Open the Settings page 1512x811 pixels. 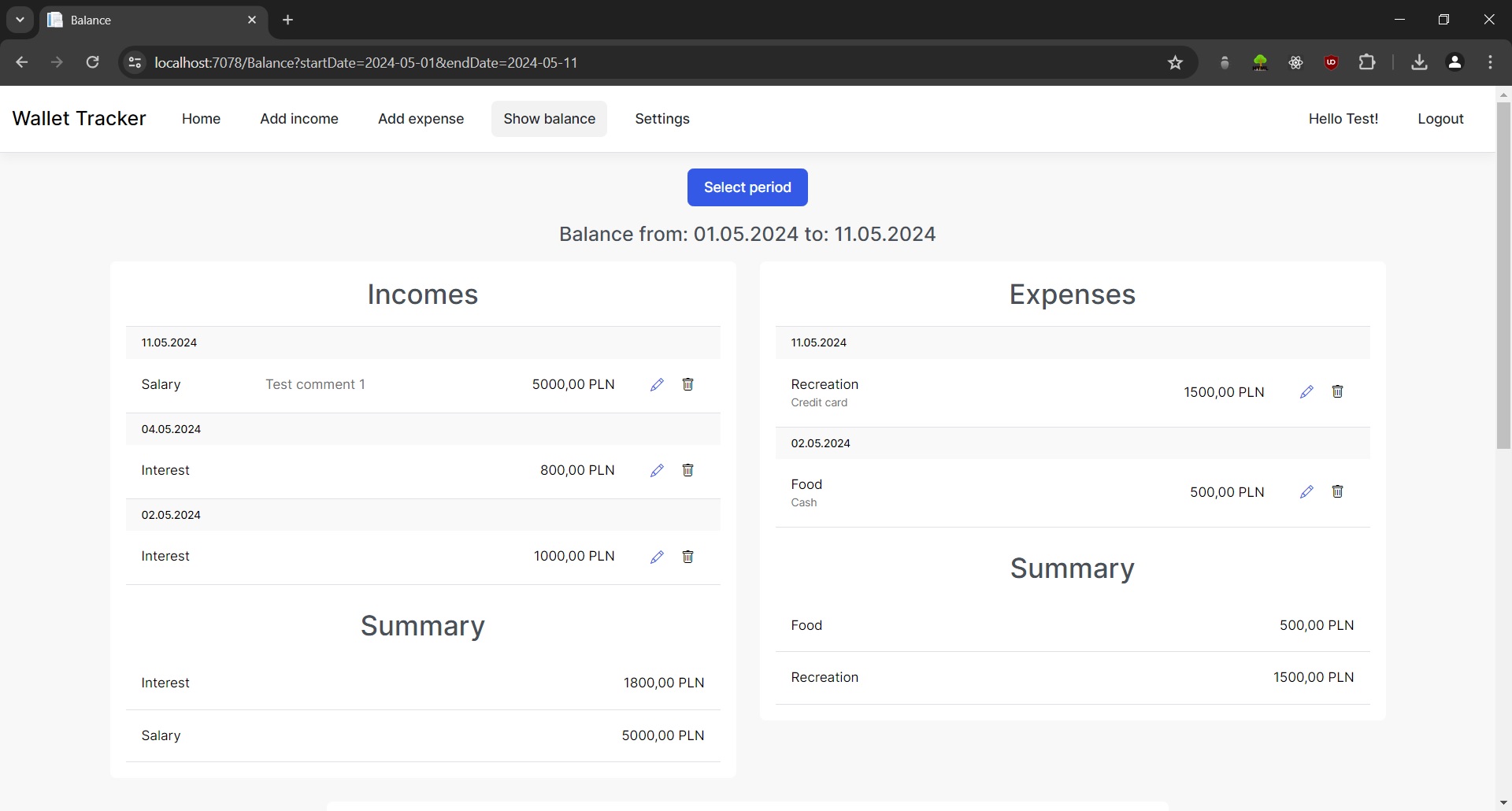(x=661, y=119)
